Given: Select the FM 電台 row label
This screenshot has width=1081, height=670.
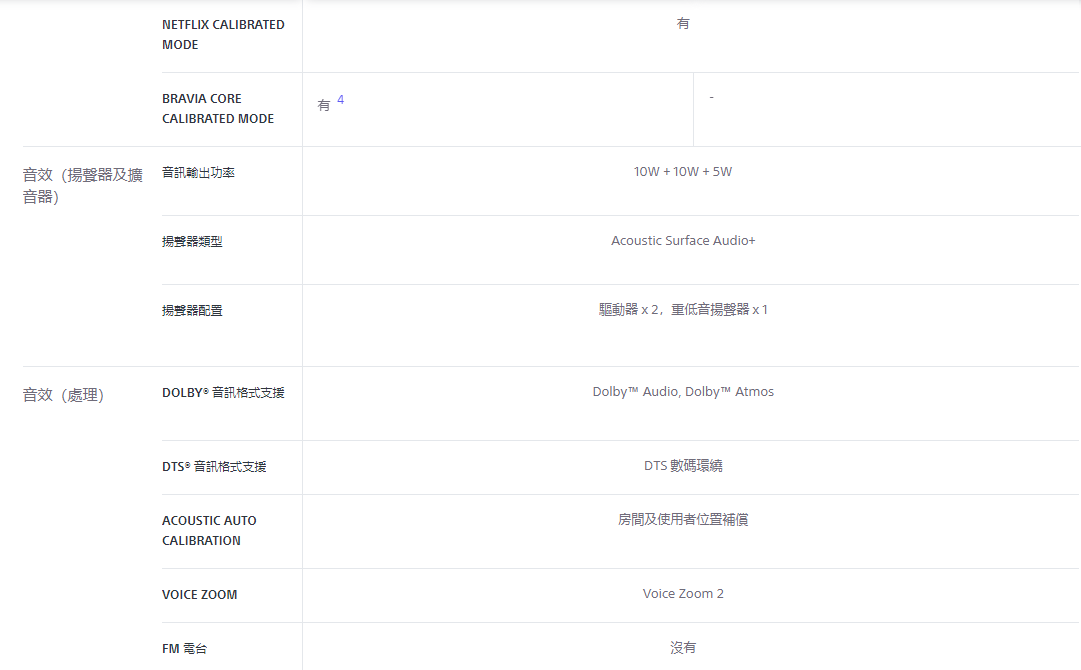Looking at the screenshot, I should 184,649.
